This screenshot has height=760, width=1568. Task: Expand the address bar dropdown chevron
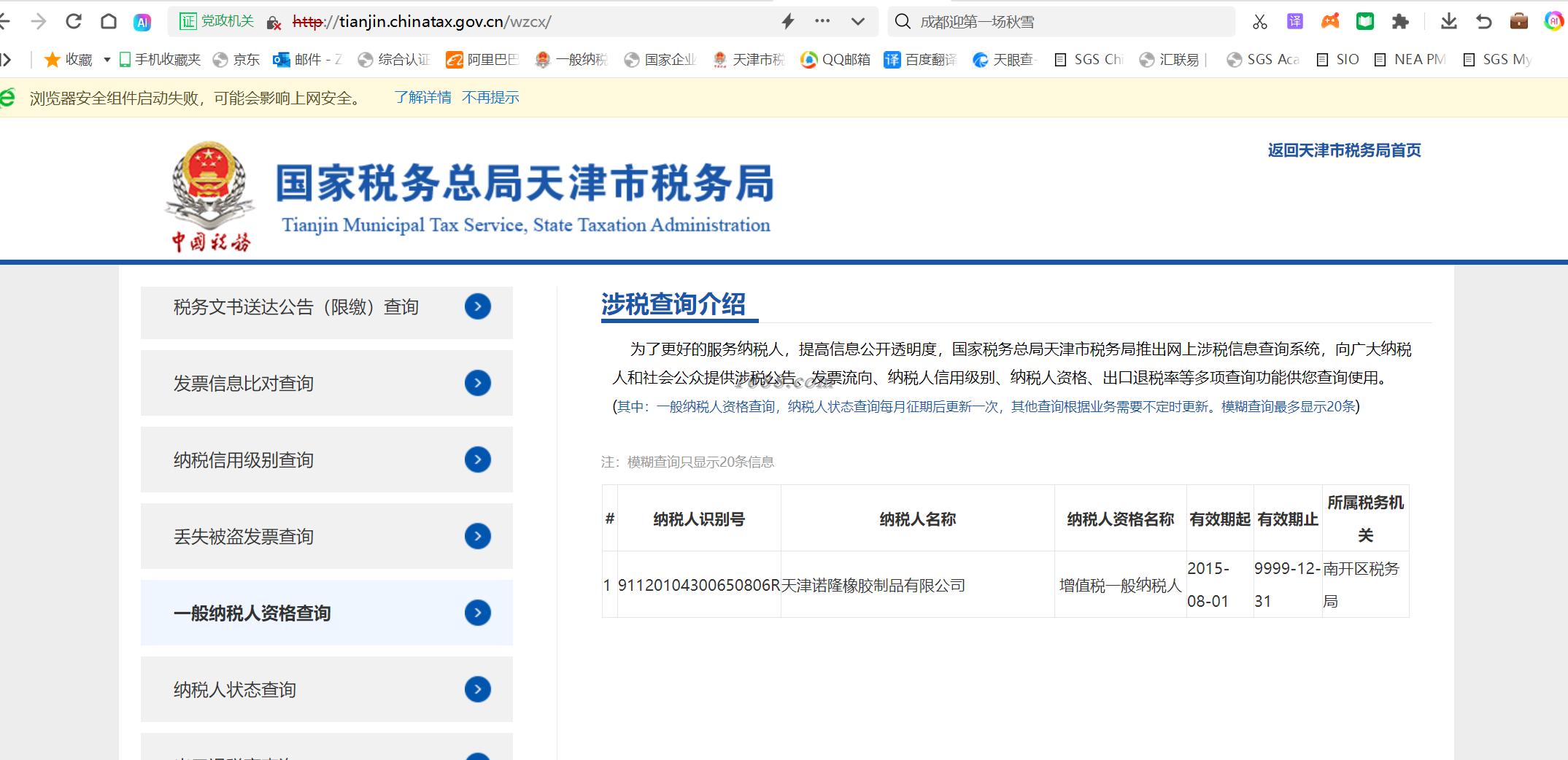pyautogui.click(x=858, y=22)
